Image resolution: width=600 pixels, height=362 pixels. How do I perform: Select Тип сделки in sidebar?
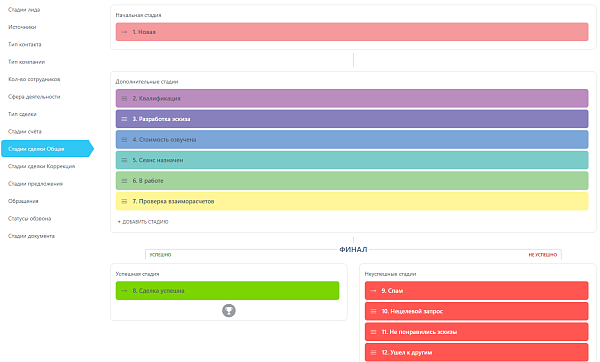[22, 114]
